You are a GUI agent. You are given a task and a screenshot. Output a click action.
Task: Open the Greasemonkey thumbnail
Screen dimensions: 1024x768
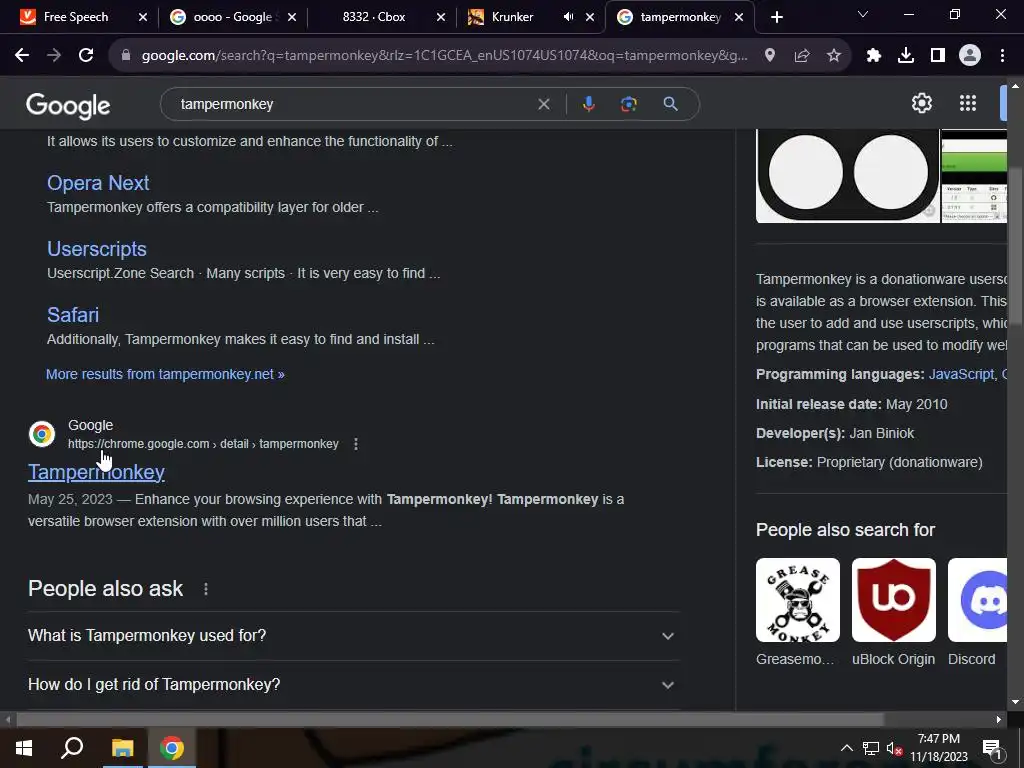797,600
